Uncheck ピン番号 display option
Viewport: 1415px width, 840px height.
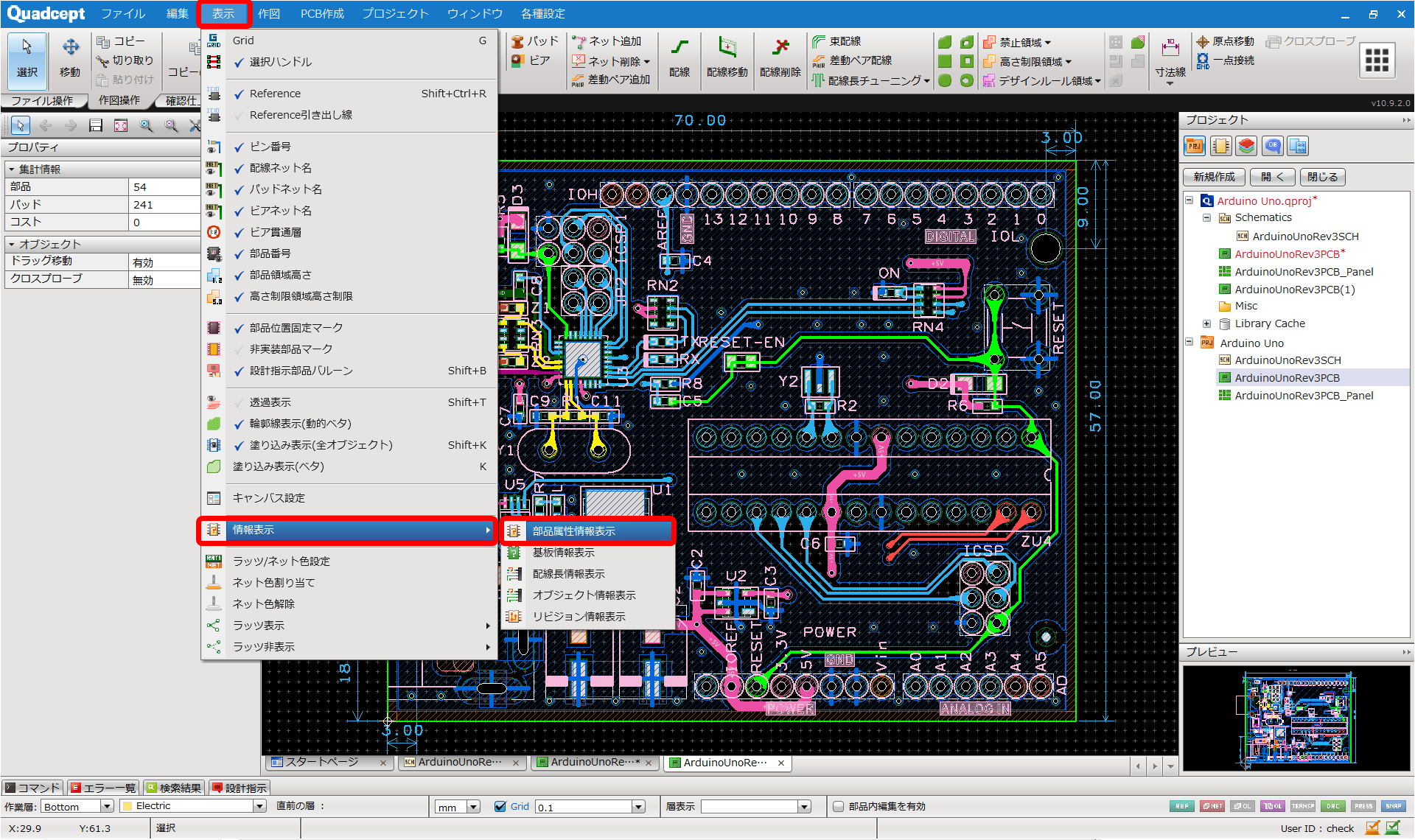(270, 147)
